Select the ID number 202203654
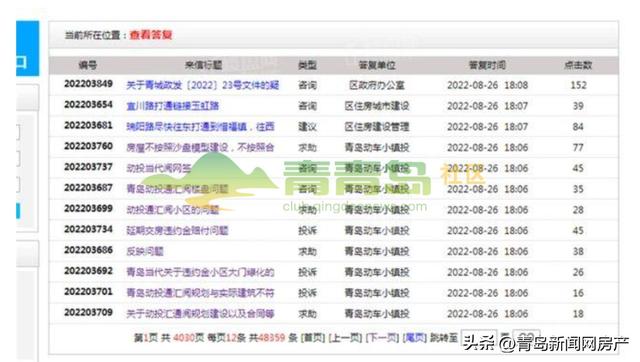640x362 pixels. 88,104
